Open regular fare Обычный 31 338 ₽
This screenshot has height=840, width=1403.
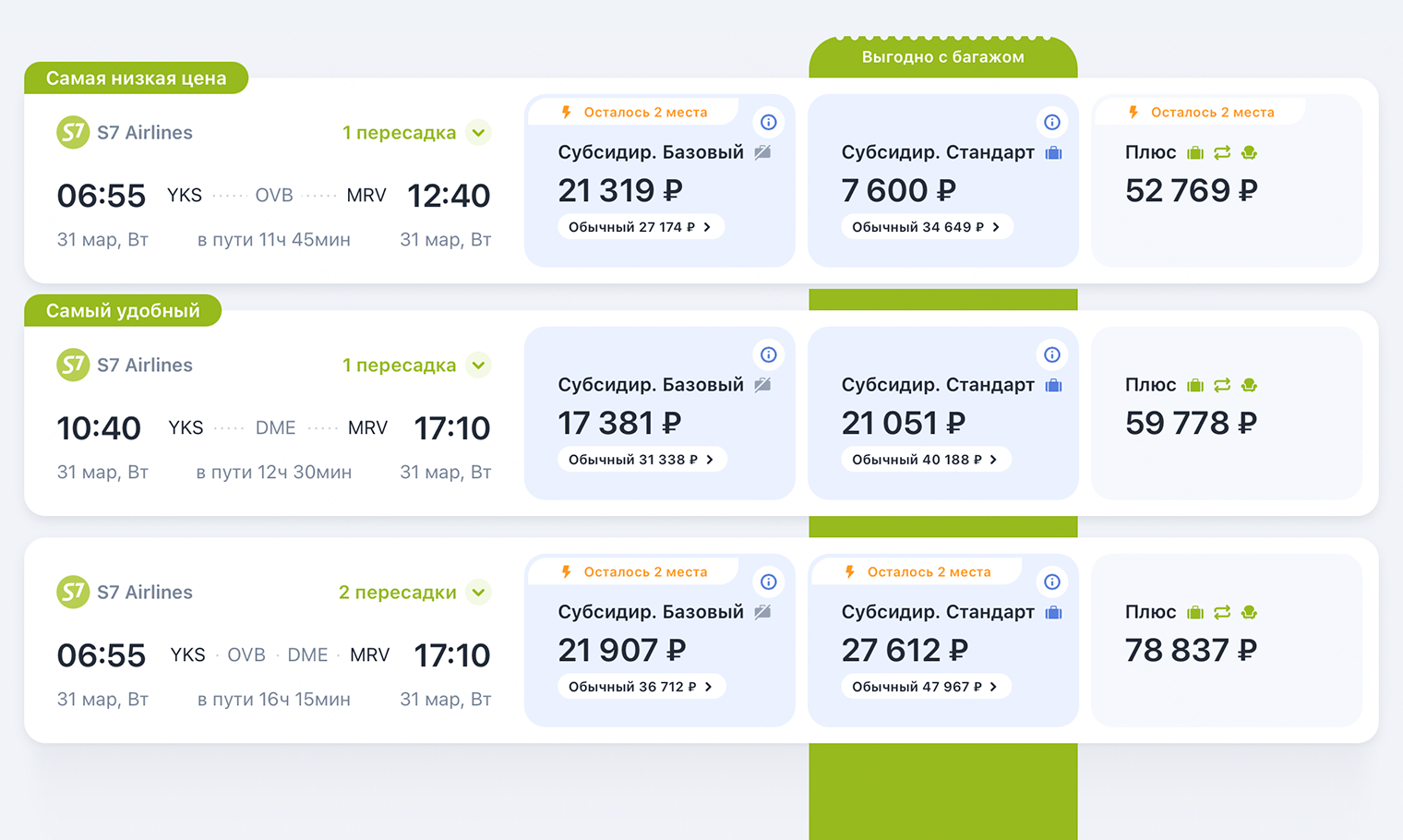coord(642,460)
